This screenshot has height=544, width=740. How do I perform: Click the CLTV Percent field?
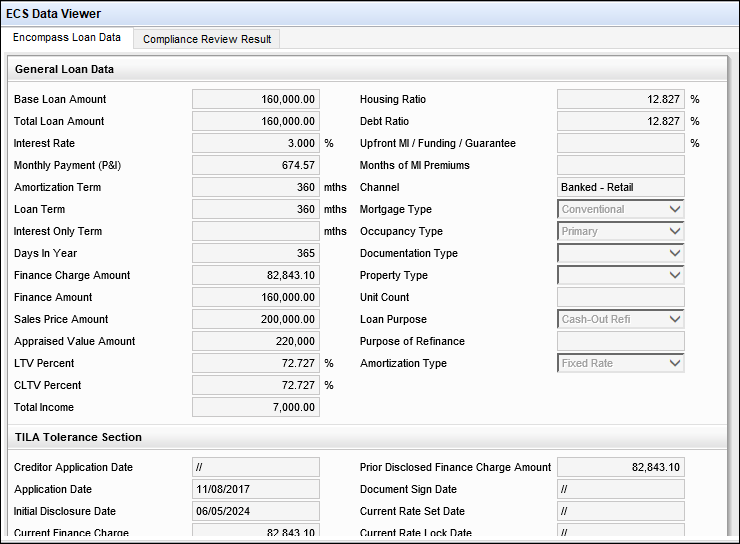[x=256, y=385]
